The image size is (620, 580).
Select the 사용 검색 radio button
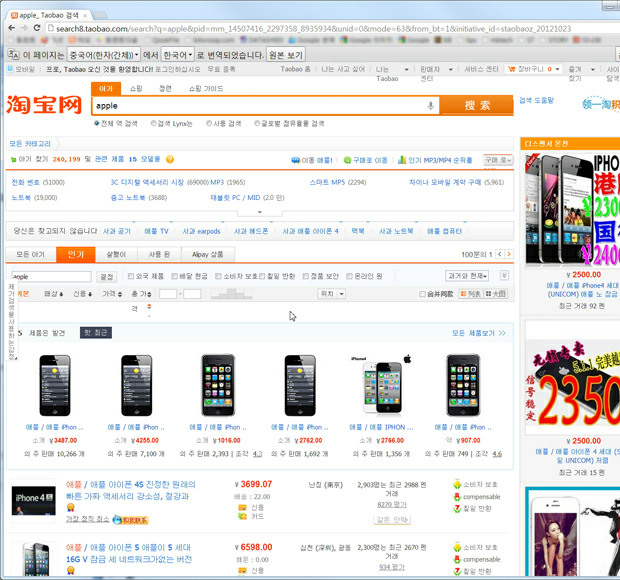(209, 123)
